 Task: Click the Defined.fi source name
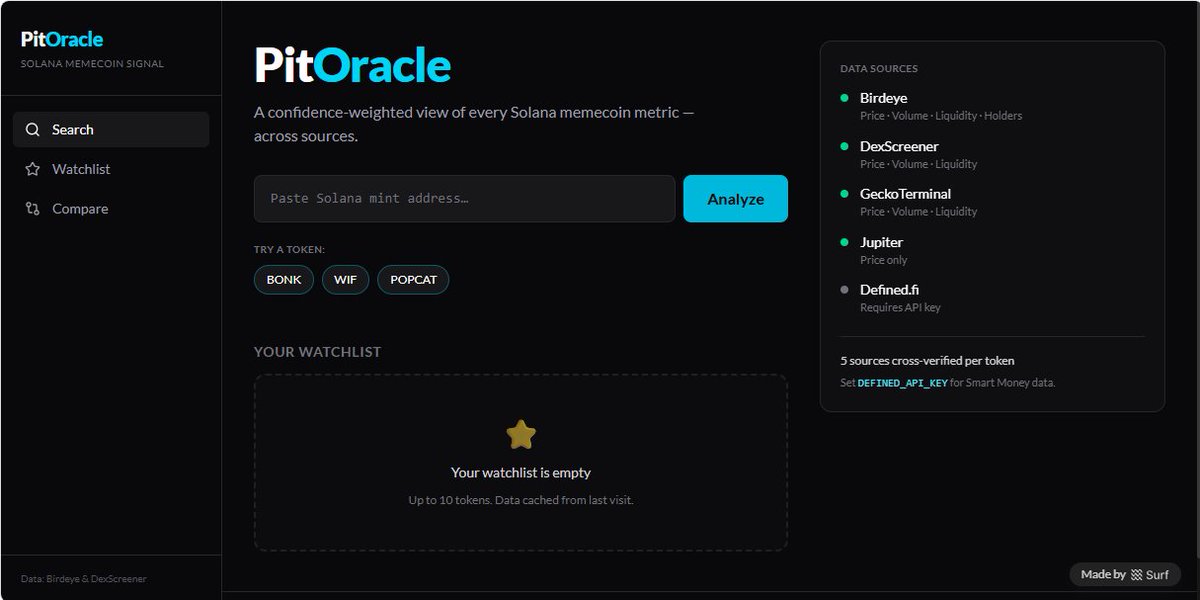(889, 290)
